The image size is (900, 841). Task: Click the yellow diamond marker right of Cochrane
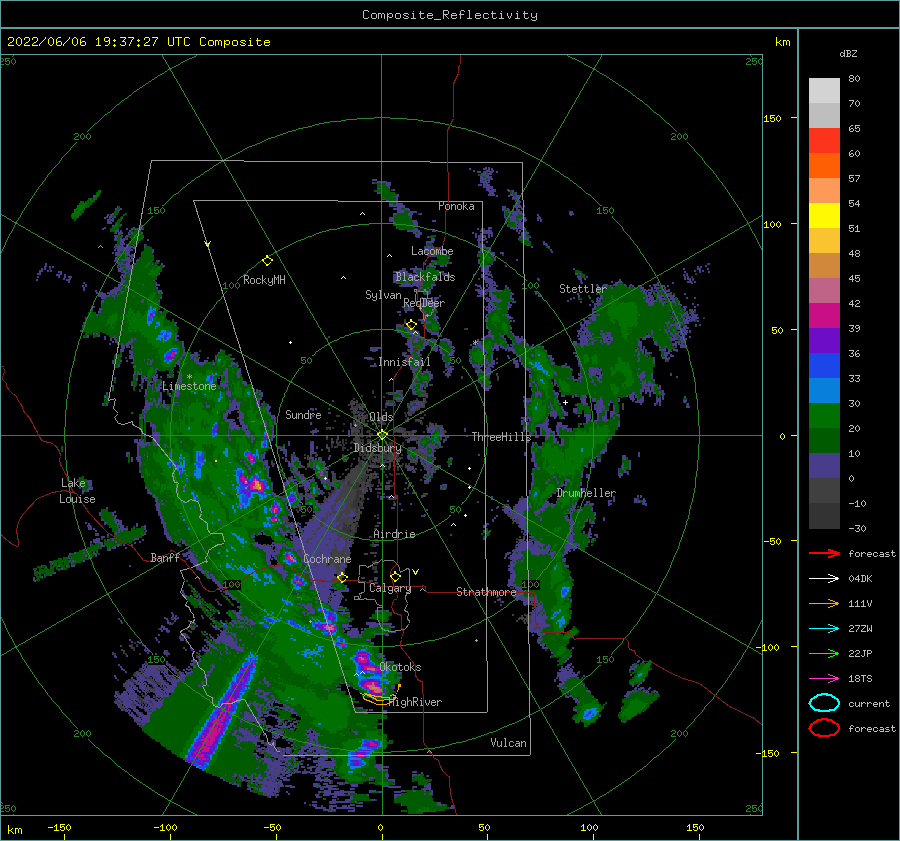(x=342, y=577)
